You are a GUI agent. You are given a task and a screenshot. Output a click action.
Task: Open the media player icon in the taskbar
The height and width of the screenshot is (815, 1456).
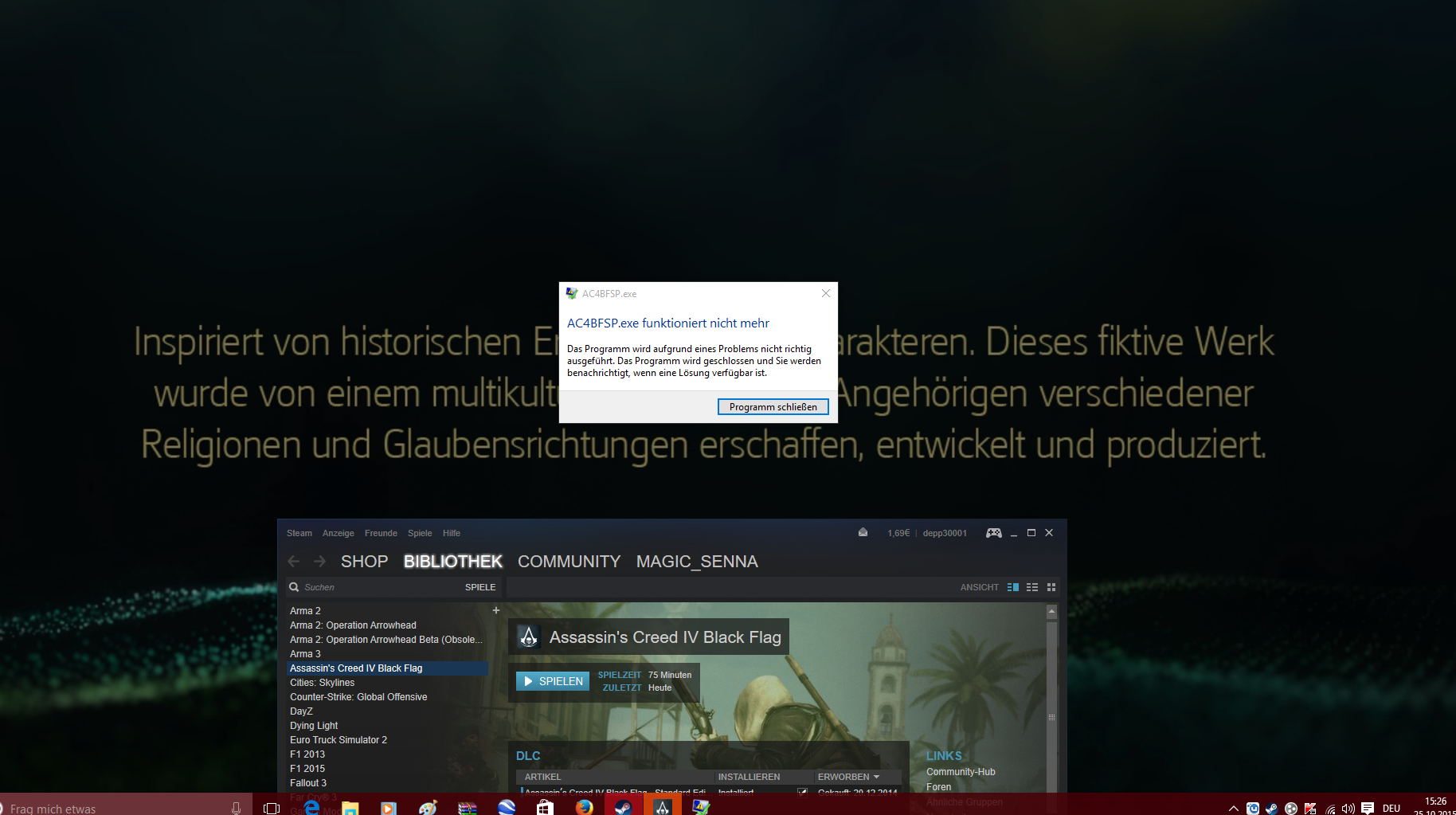pyautogui.click(x=389, y=809)
